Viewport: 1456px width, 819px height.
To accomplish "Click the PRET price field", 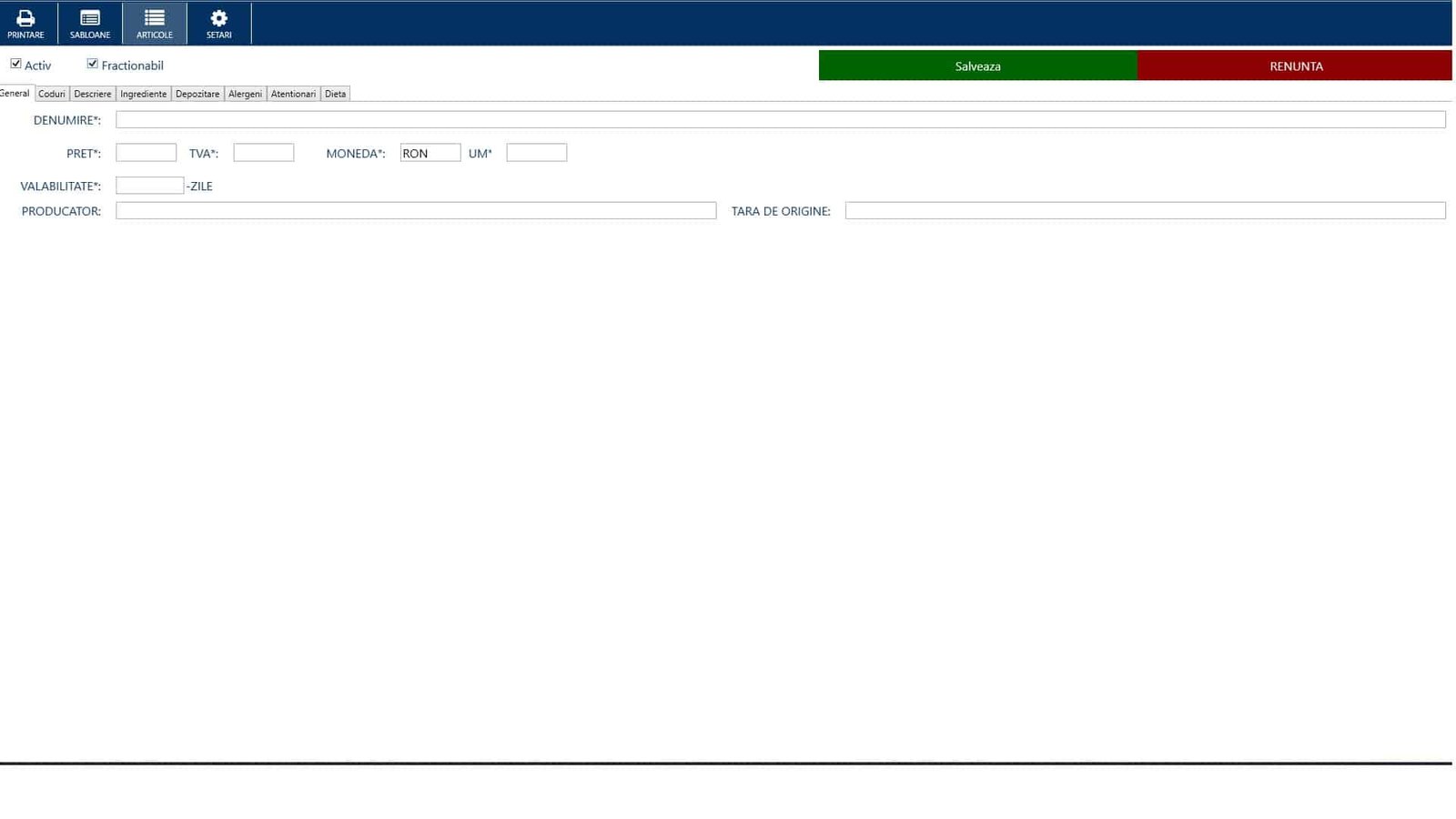I will click(x=146, y=152).
